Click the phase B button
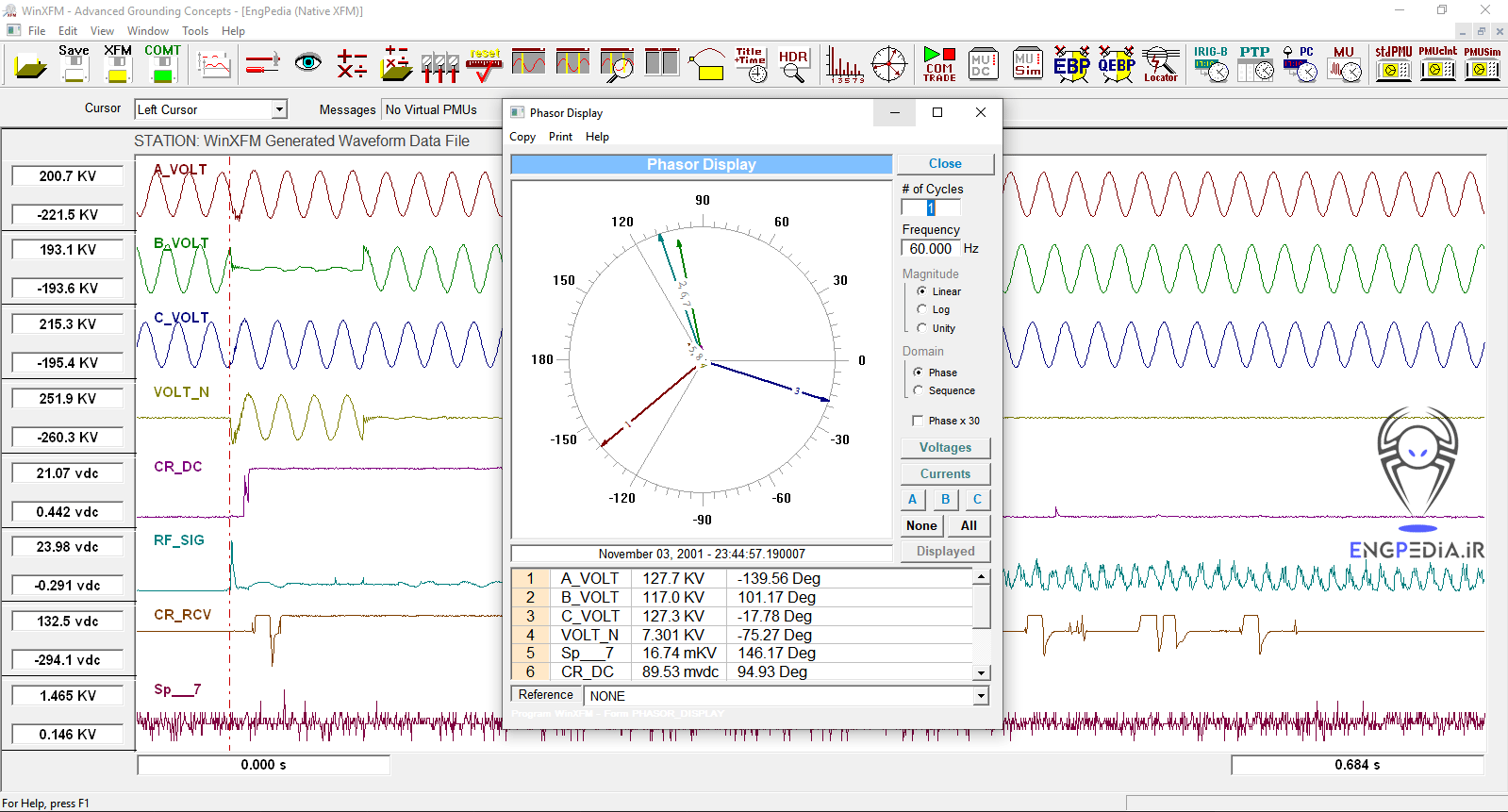1508x812 pixels. [x=945, y=500]
